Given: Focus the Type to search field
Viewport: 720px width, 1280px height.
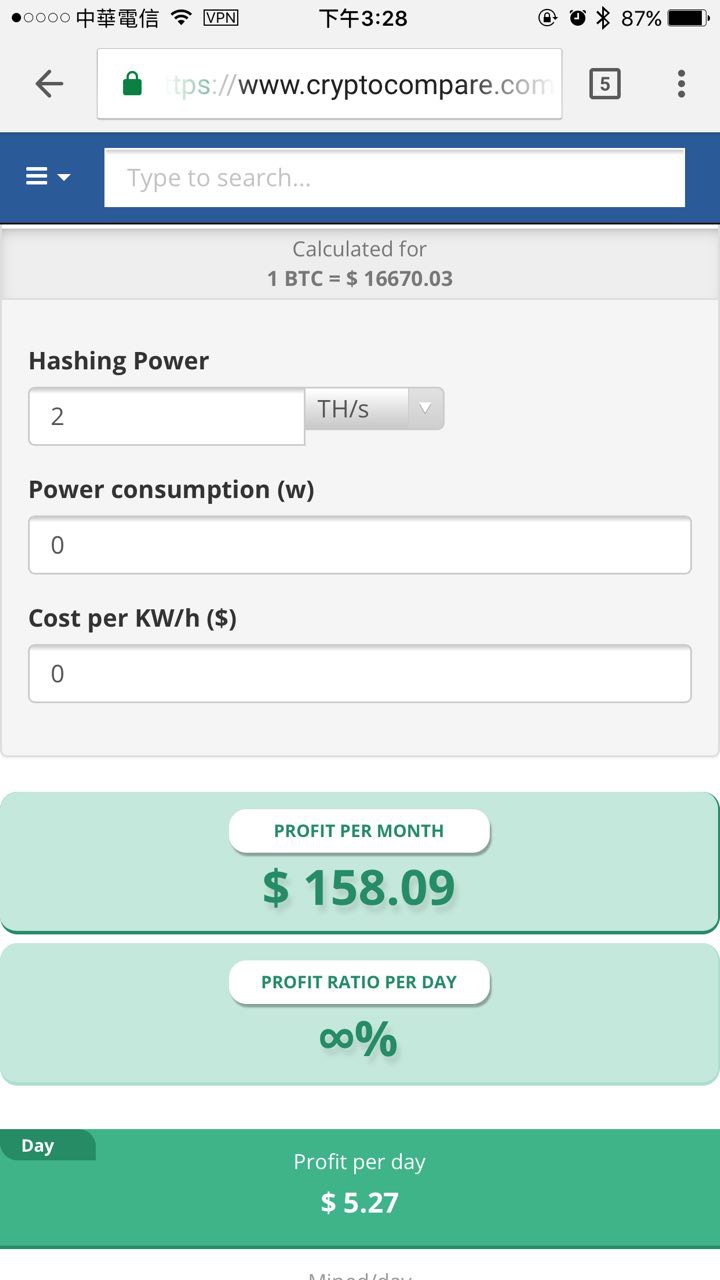Looking at the screenshot, I should (395, 178).
